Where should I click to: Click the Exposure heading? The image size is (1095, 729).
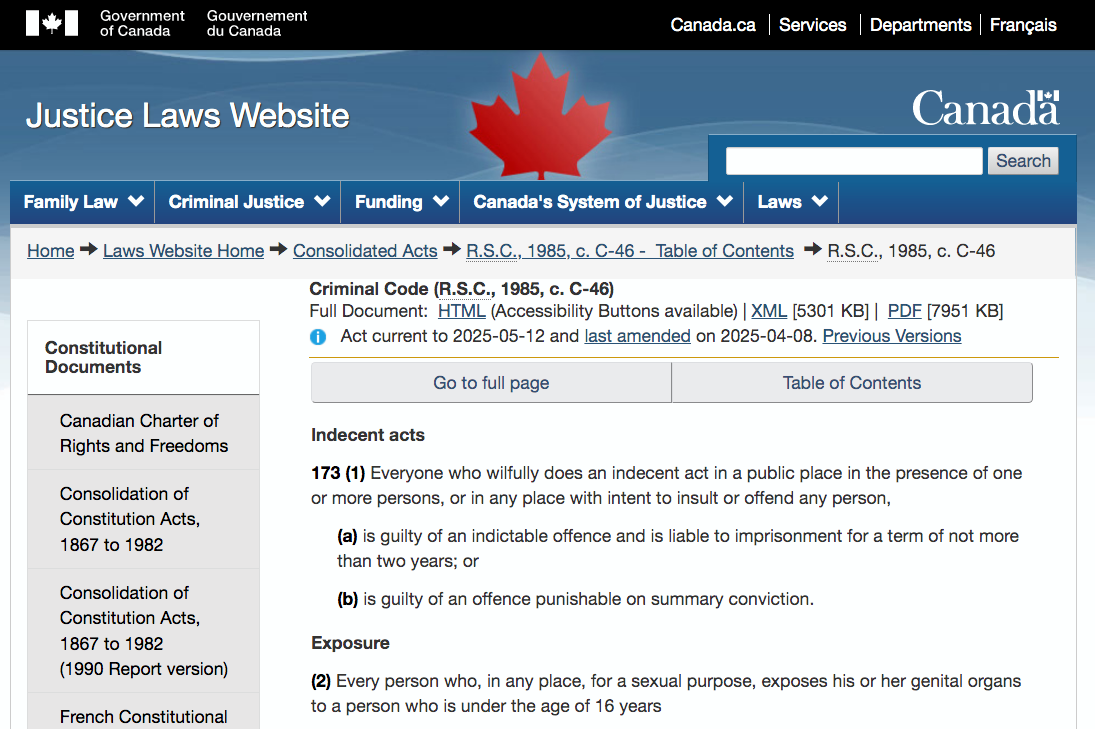pyautogui.click(x=351, y=643)
